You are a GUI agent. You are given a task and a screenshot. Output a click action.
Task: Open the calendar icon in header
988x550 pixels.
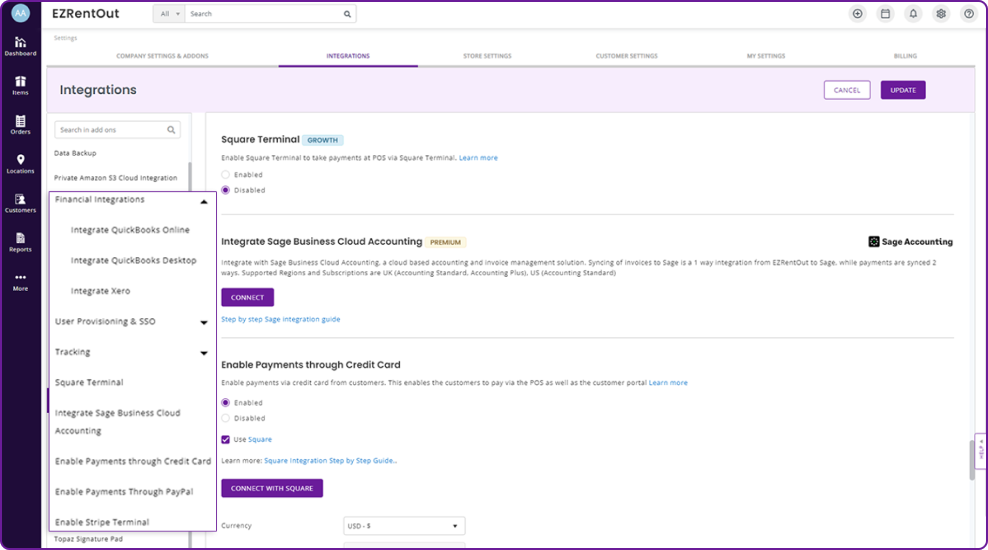(x=885, y=14)
